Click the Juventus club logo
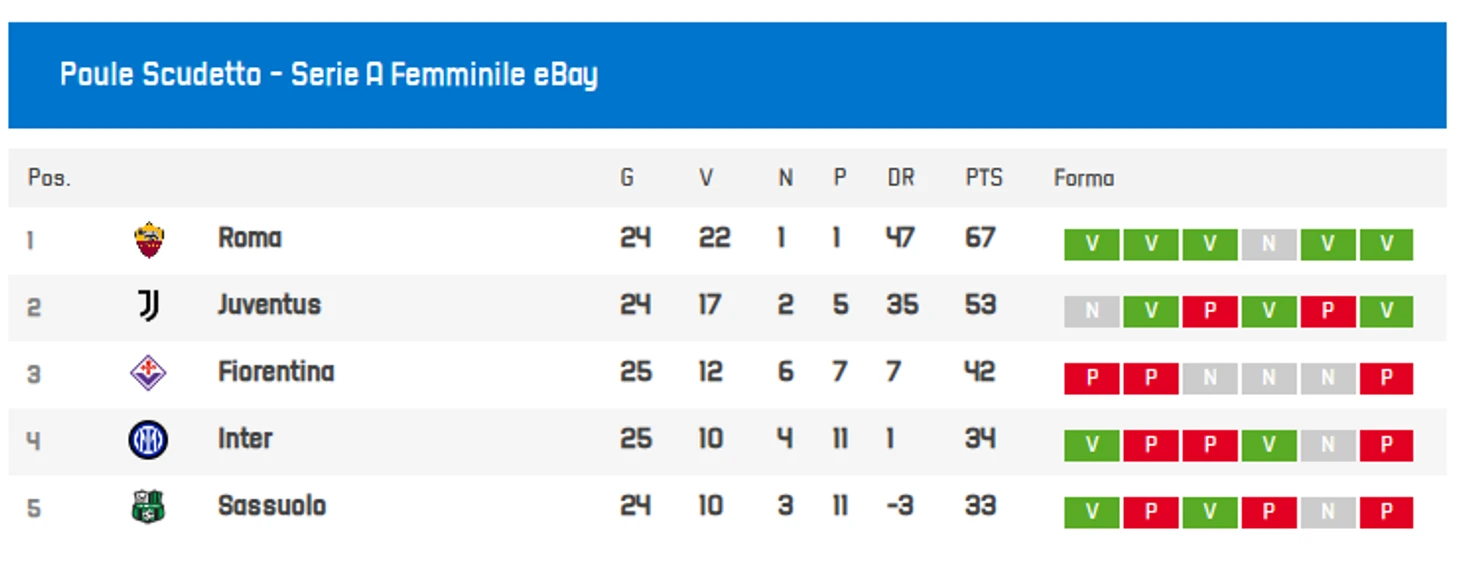This screenshot has height=567, width=1460. point(149,305)
